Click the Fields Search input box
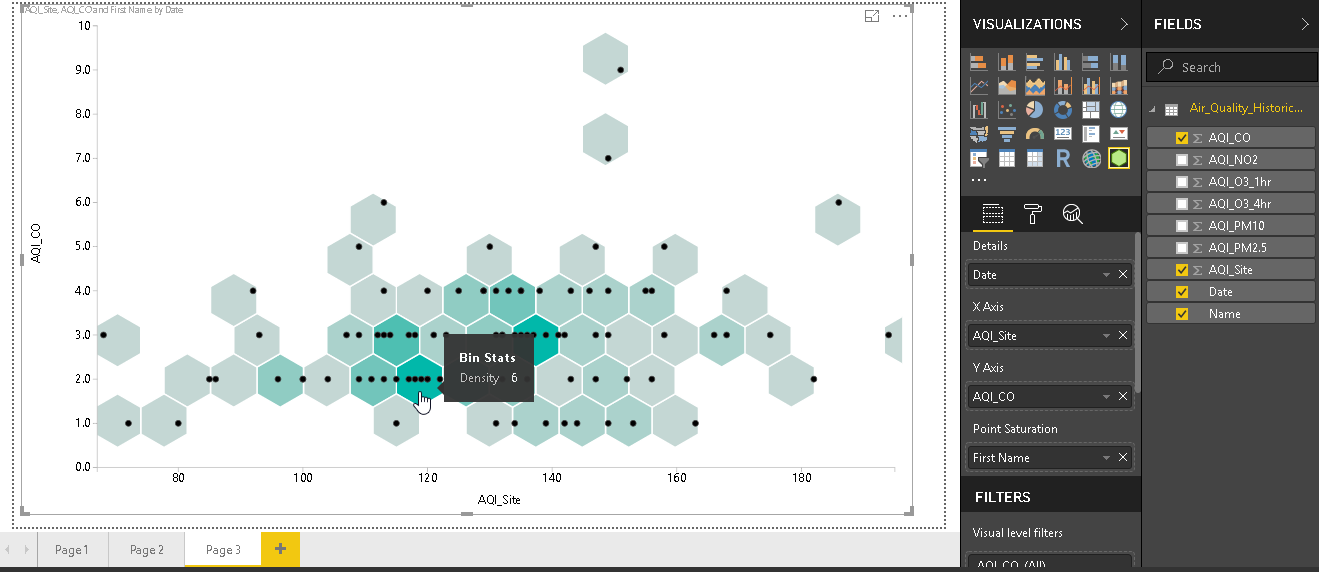Image resolution: width=1319 pixels, height=572 pixels. 1240,67
